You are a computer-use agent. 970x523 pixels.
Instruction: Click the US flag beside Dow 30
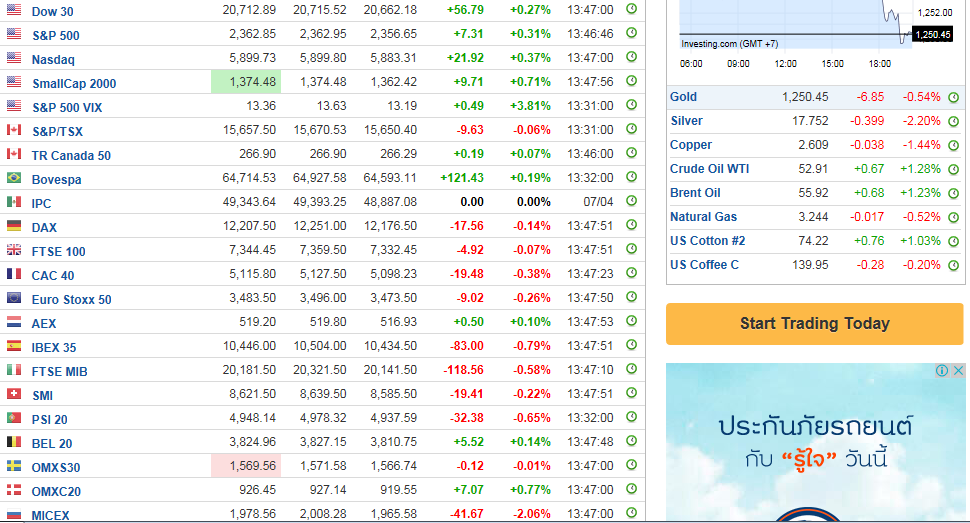tap(14, 9)
